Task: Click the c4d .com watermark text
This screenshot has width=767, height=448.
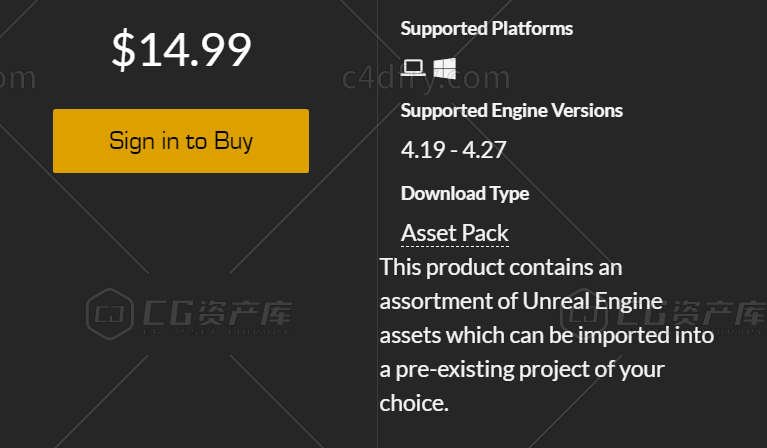Action: click(426, 78)
